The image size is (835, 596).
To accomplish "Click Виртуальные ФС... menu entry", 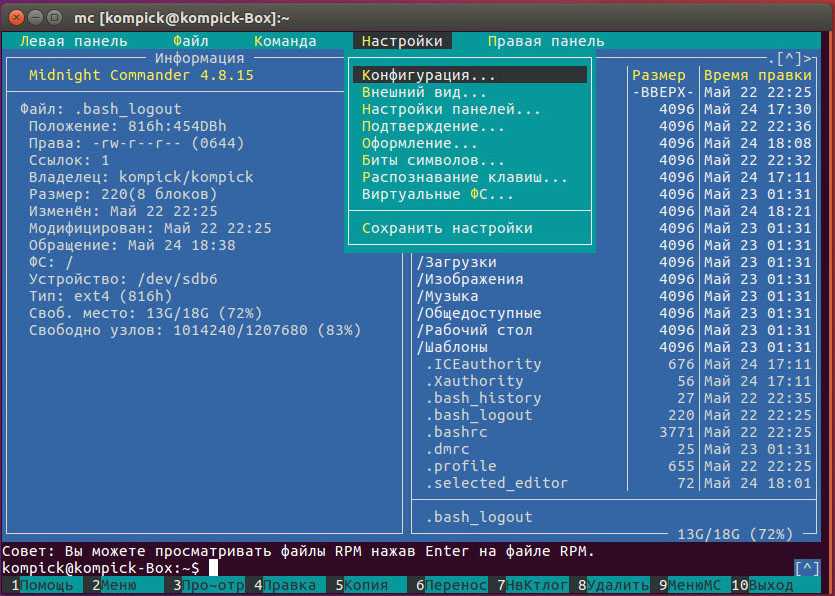I will click(437, 194).
